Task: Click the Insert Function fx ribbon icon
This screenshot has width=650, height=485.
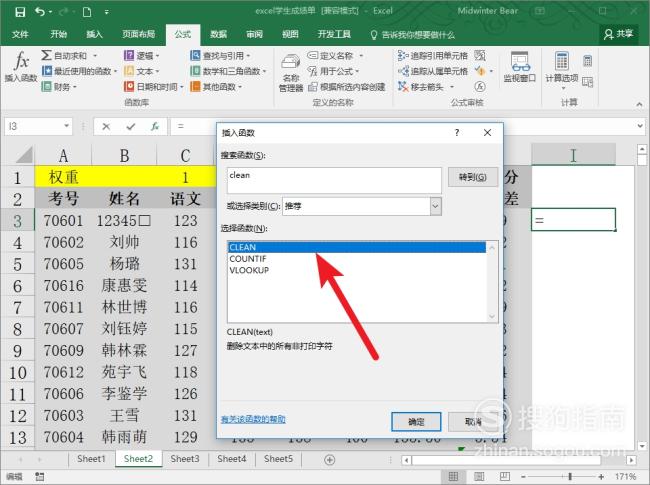Action: 21,61
